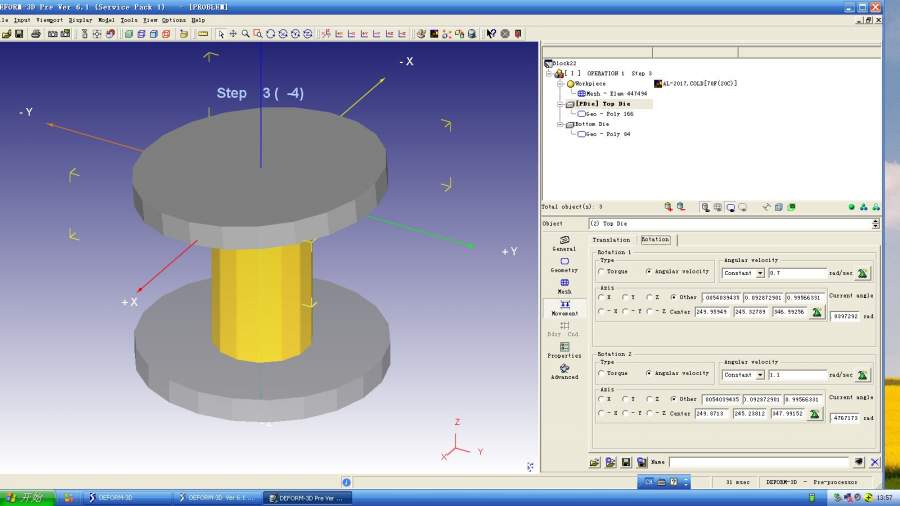900x506 pixels.
Task: Click the context help (arrow with question mark) icon
Action: 491,34
